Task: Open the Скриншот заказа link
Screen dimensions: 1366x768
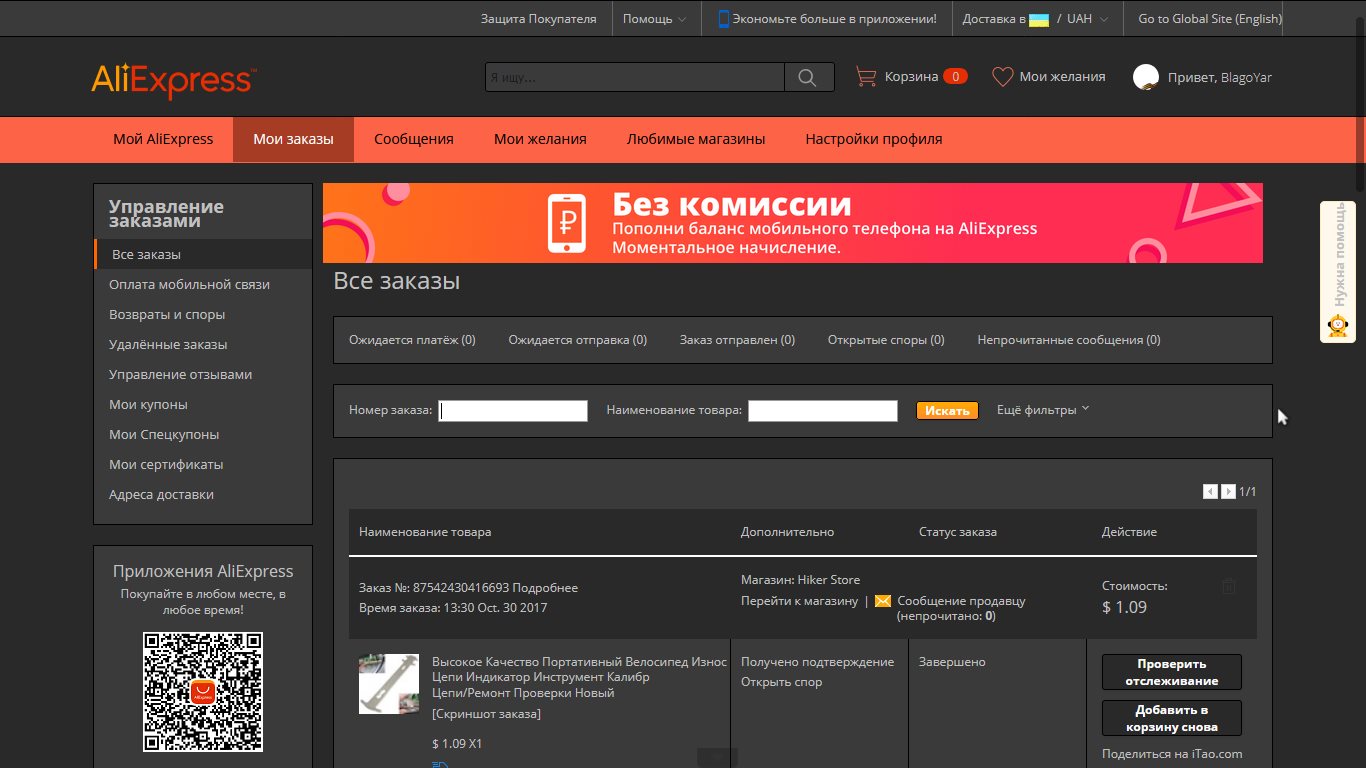Action: click(486, 714)
